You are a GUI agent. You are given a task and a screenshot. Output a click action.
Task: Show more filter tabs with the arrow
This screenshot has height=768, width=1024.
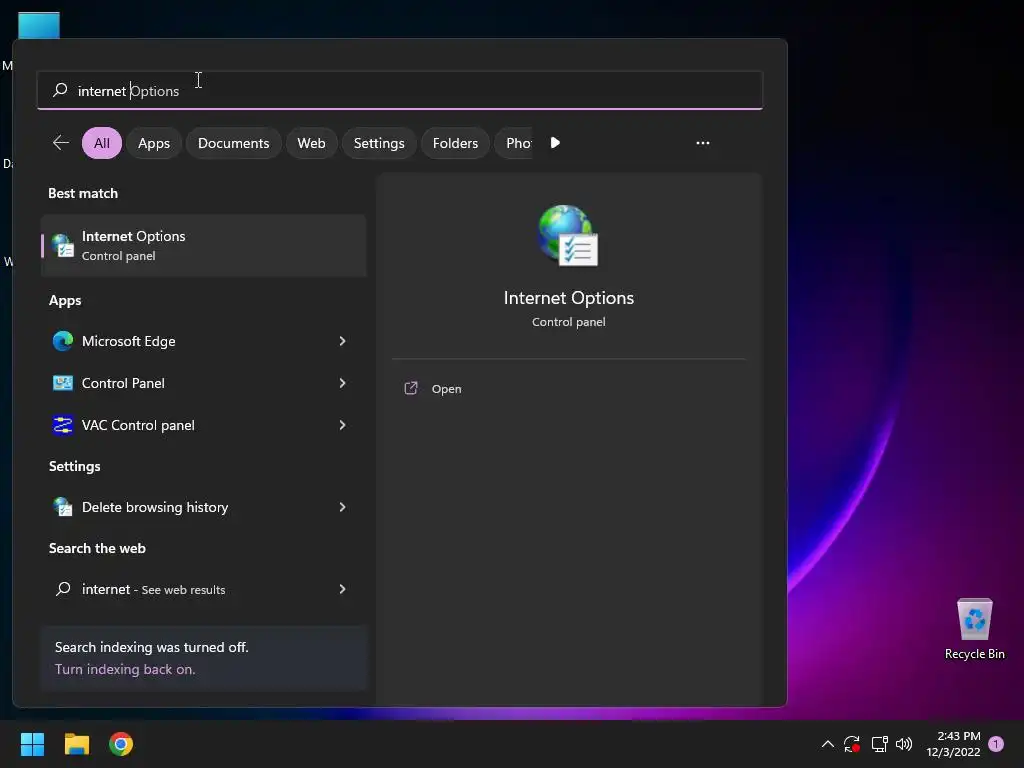coord(555,142)
